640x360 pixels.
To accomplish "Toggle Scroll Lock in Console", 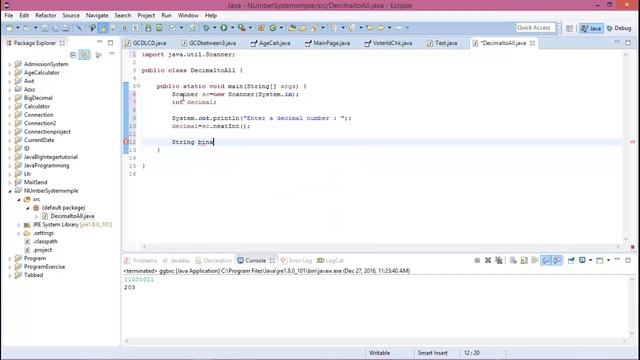I will pos(524,260).
